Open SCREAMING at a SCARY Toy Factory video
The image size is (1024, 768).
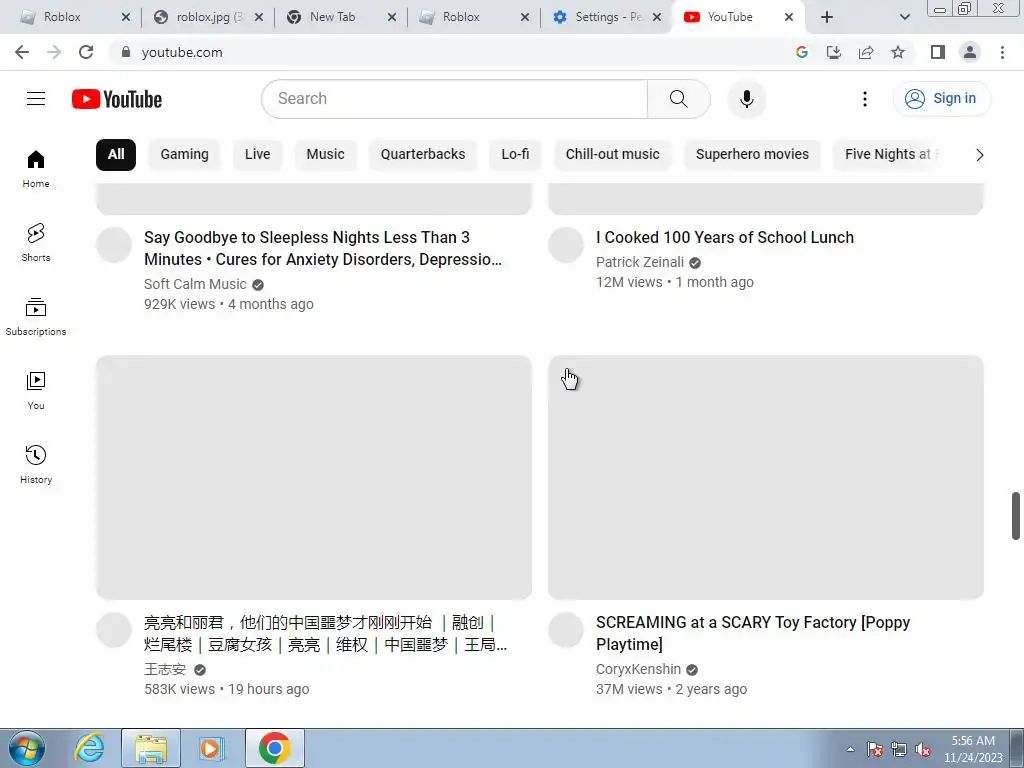coord(753,633)
